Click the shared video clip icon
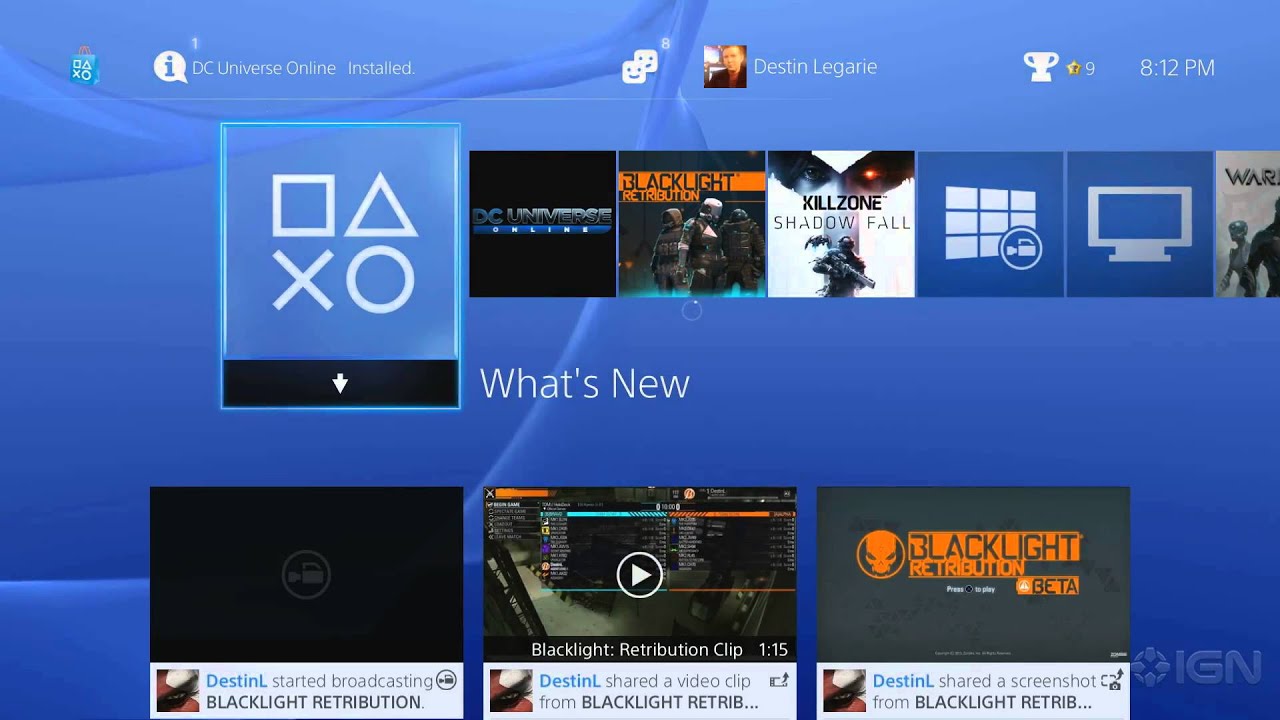Viewport: 1280px width, 720px height. pyautogui.click(x=779, y=681)
